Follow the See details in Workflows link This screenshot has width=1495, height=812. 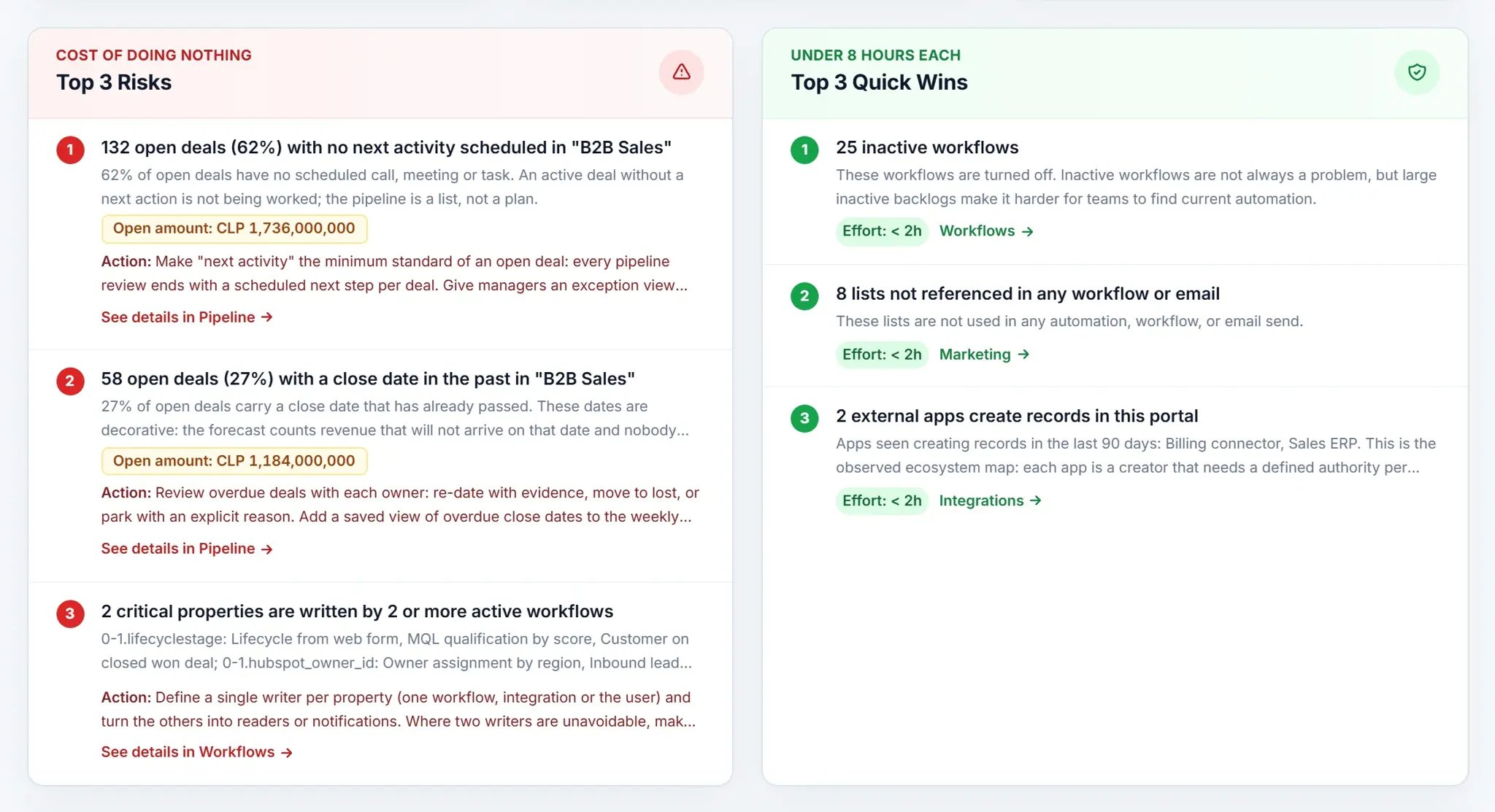(197, 752)
